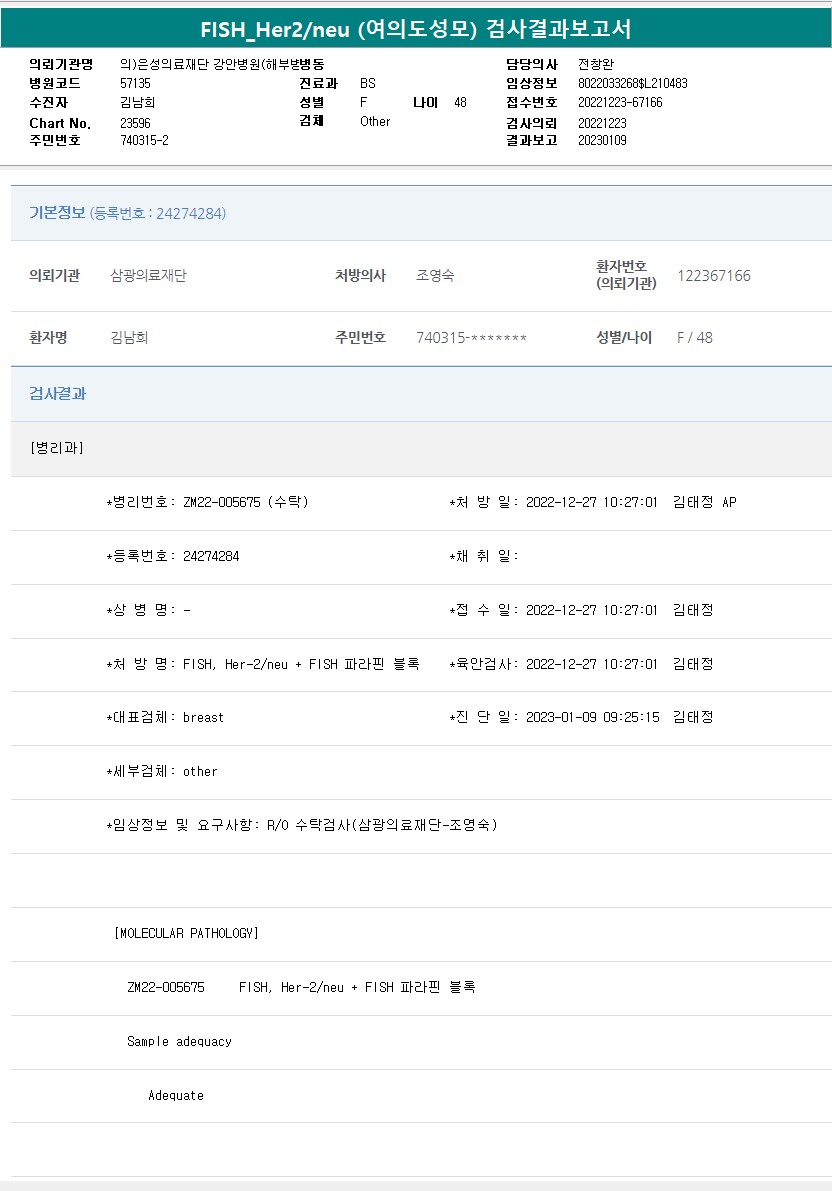Click the department value BS
Image resolution: width=832 pixels, height=1191 pixels.
tap(368, 83)
